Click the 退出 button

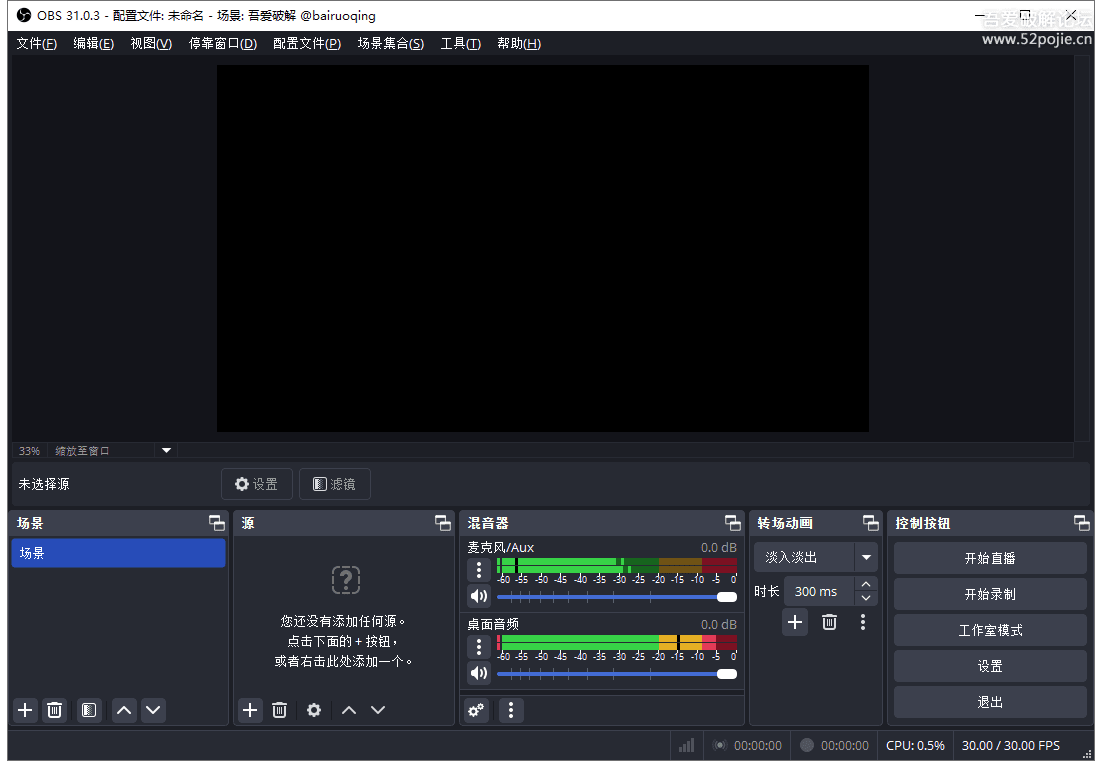click(990, 702)
